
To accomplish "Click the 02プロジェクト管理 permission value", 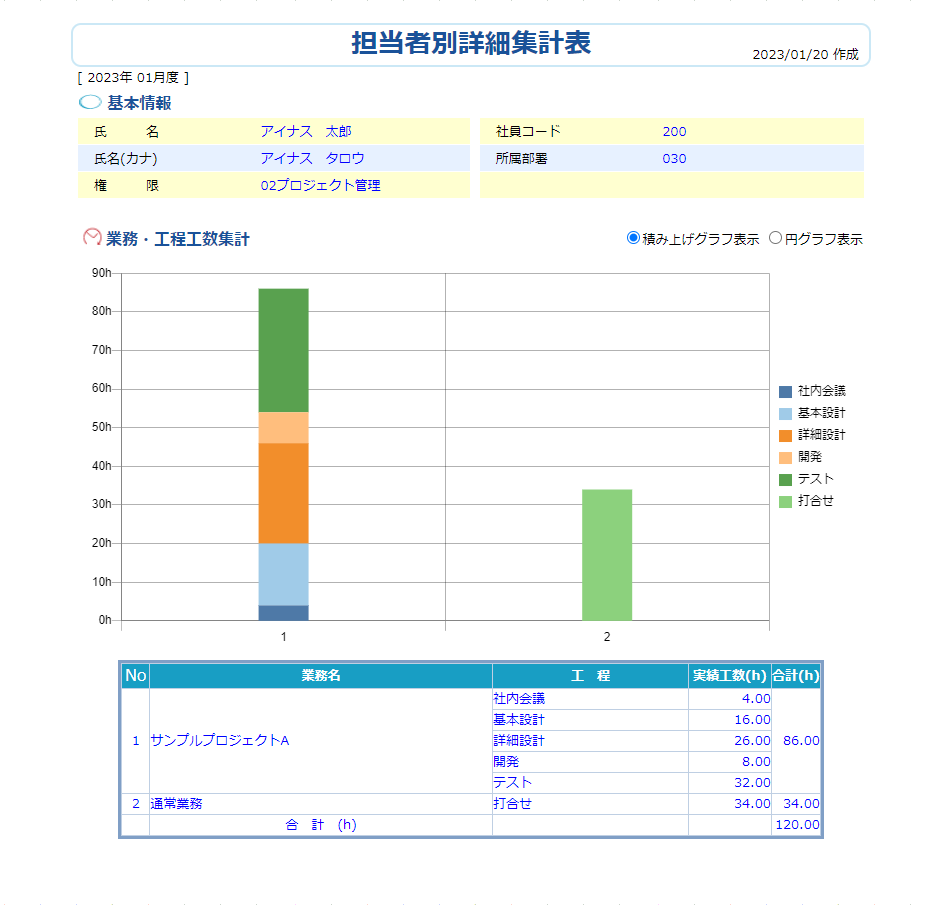I will pos(320,186).
